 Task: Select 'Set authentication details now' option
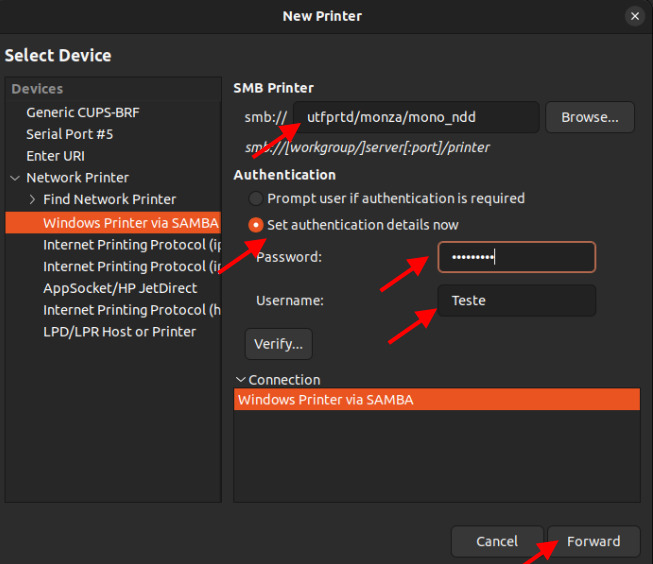coord(257,225)
